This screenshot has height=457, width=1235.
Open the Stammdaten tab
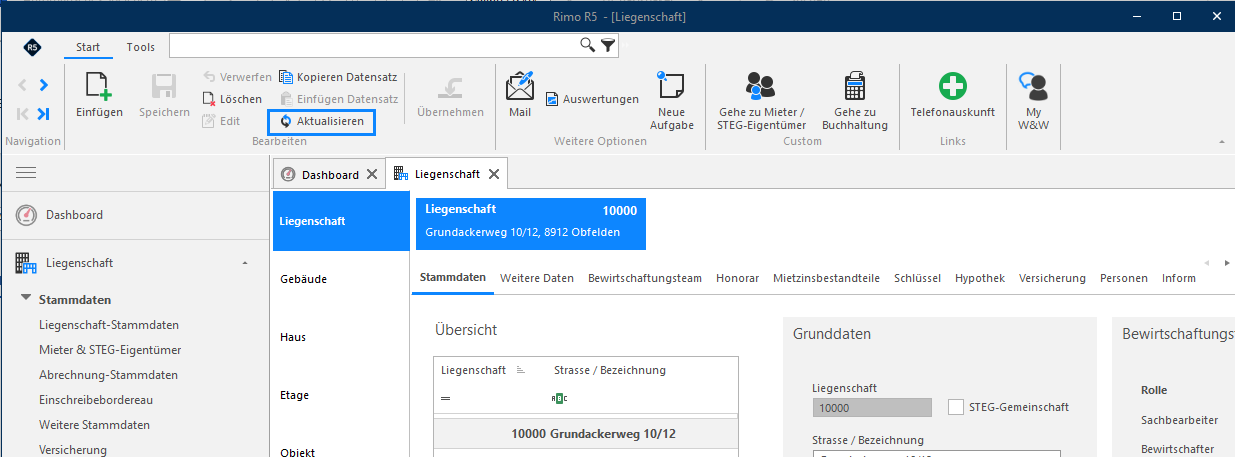click(453, 278)
